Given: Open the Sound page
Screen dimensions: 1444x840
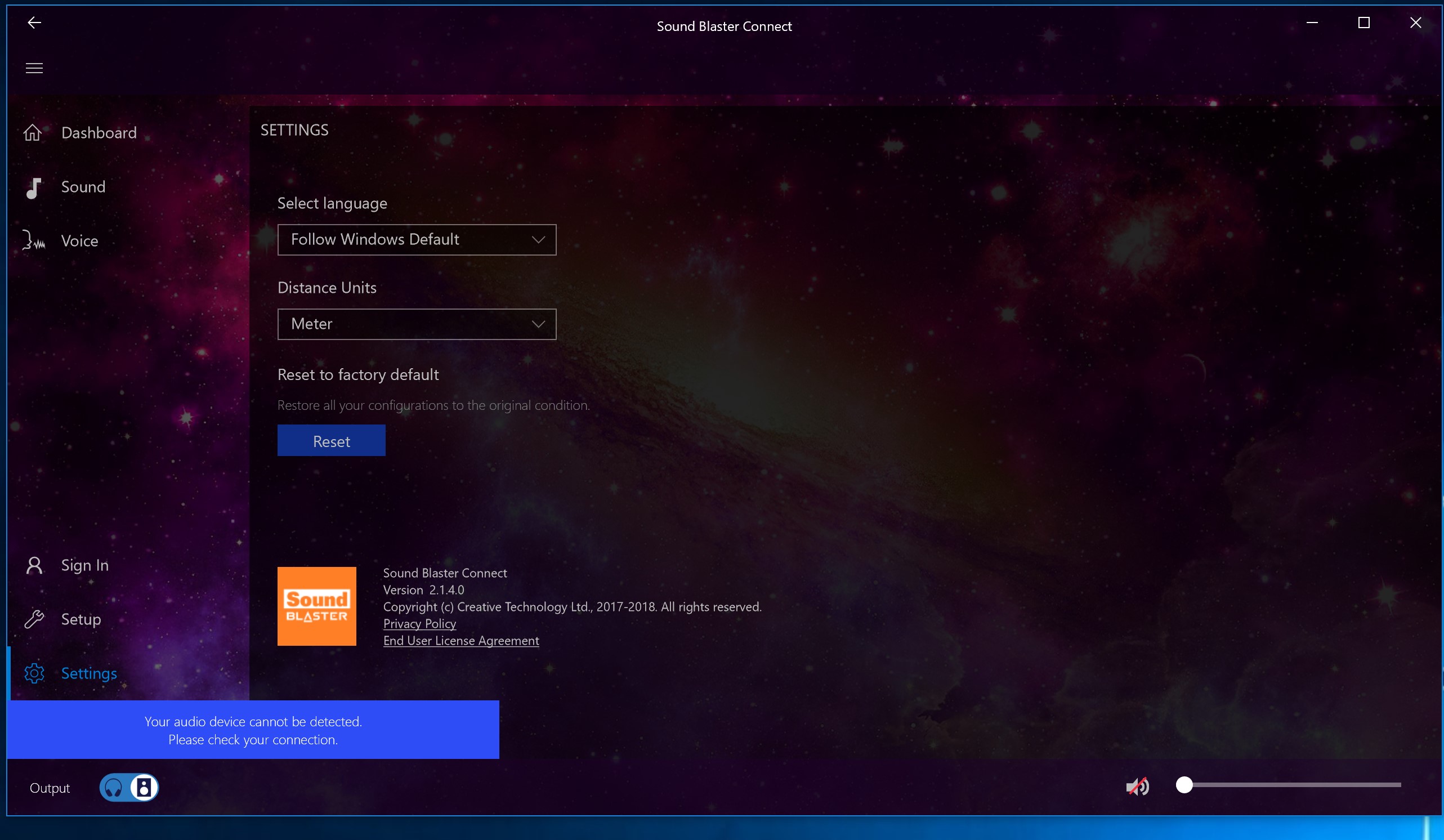Looking at the screenshot, I should pos(129,187).
